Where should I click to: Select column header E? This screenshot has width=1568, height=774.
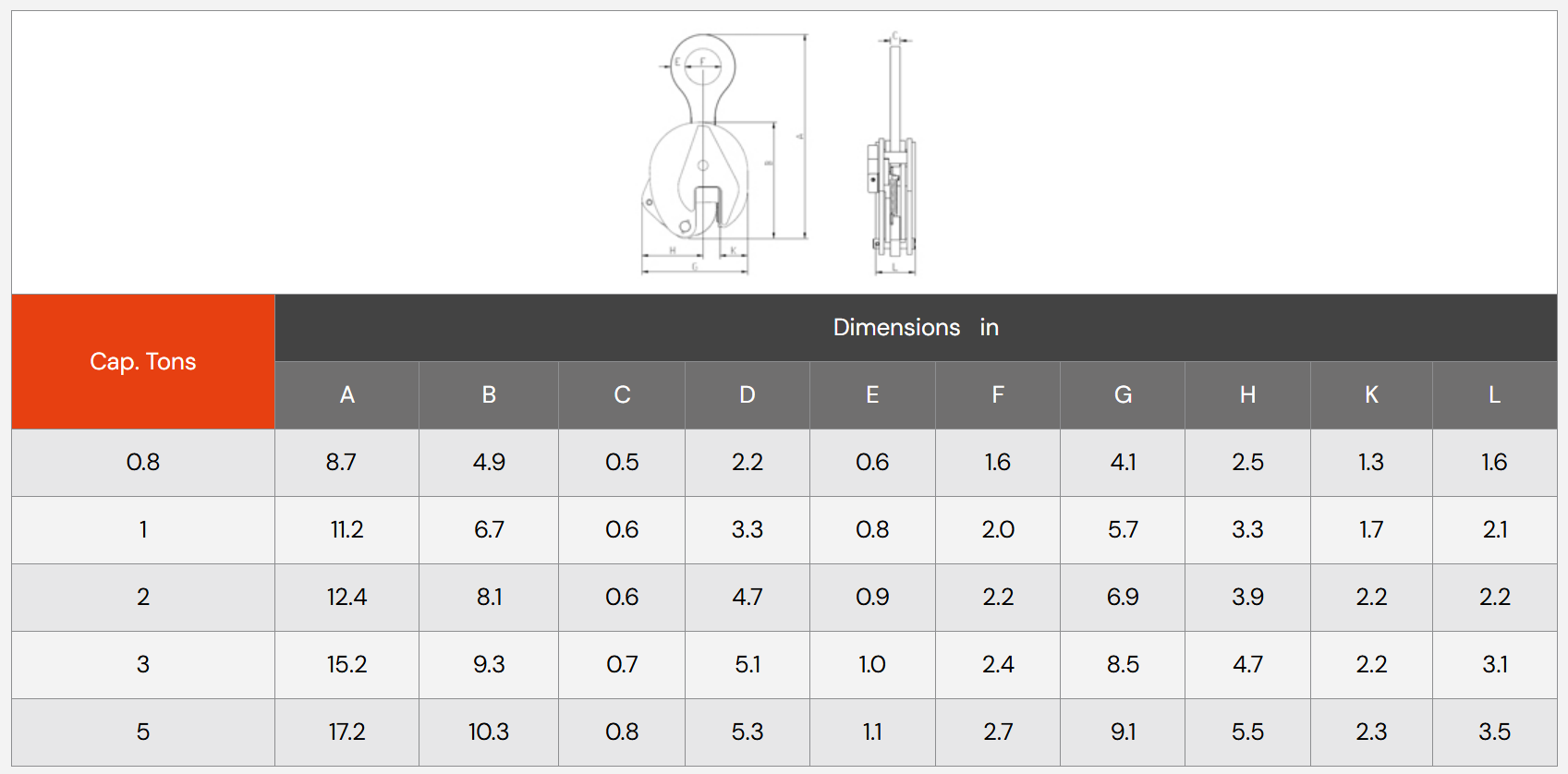coord(872,395)
